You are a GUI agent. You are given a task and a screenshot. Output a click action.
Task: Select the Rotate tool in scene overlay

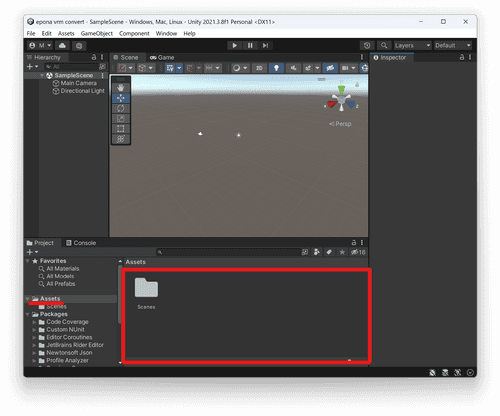click(121, 108)
